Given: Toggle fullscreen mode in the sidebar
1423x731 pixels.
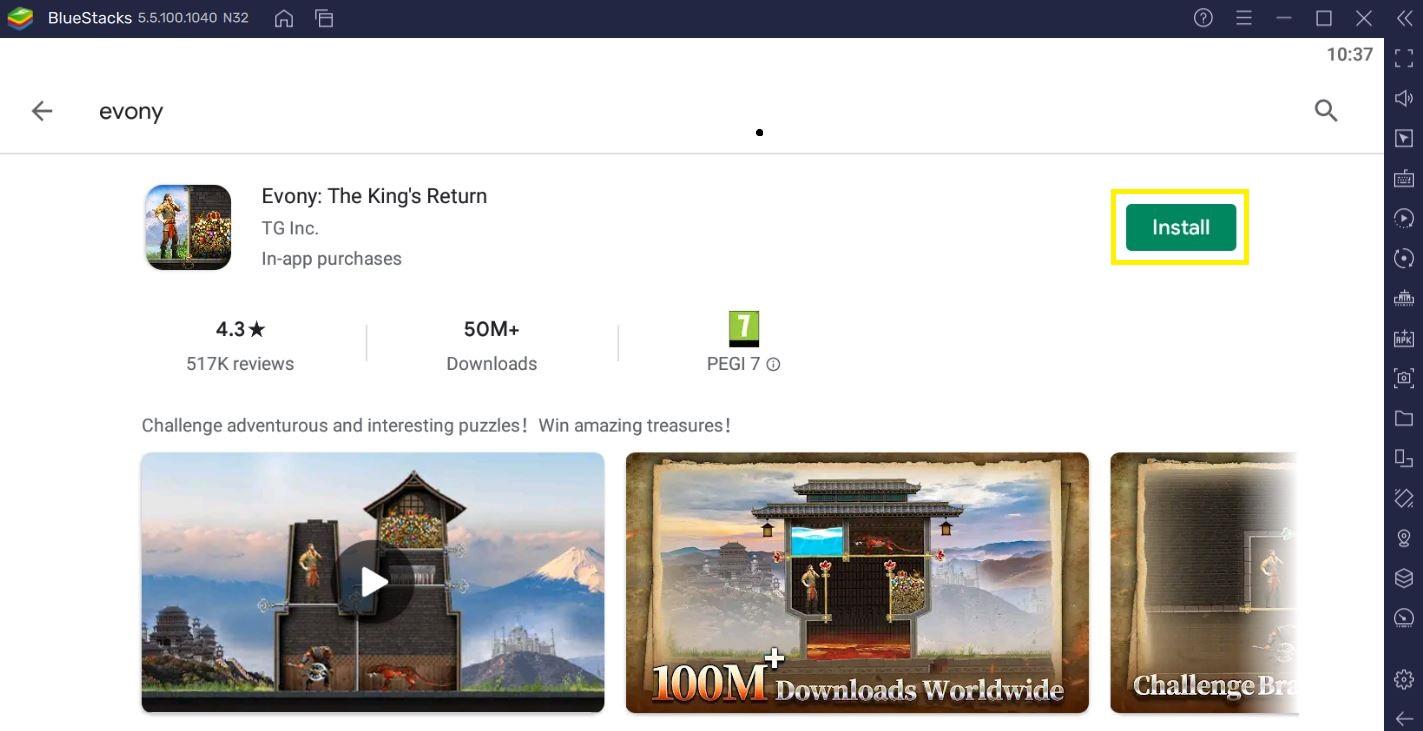Looking at the screenshot, I should pyautogui.click(x=1403, y=56).
